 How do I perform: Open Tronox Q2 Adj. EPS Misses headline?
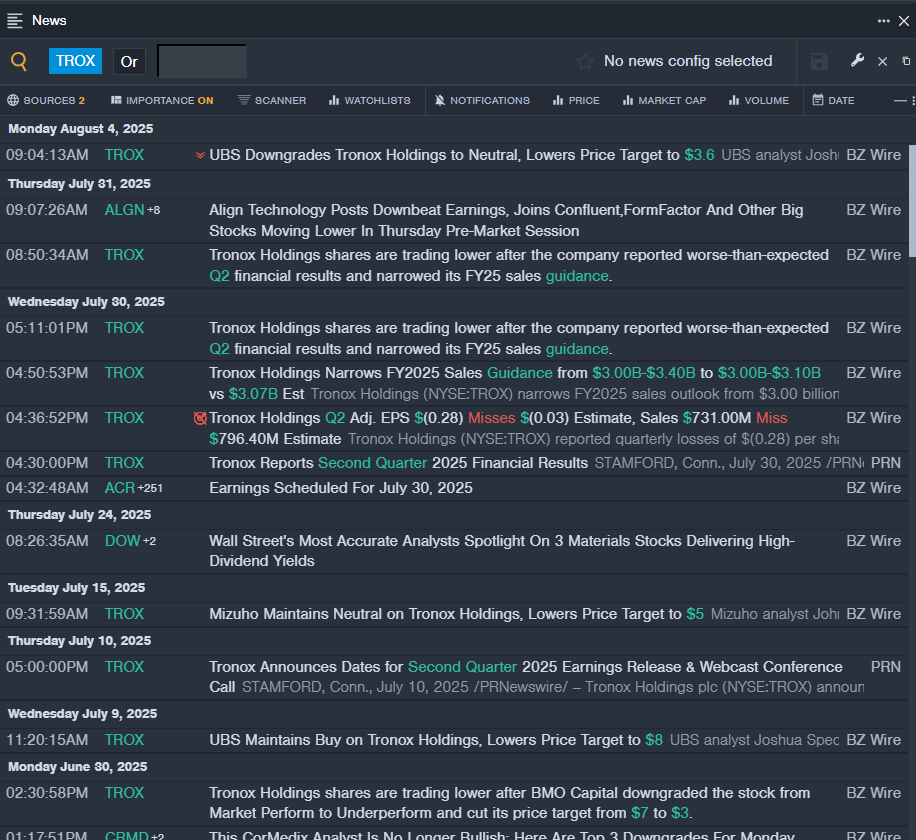498,428
